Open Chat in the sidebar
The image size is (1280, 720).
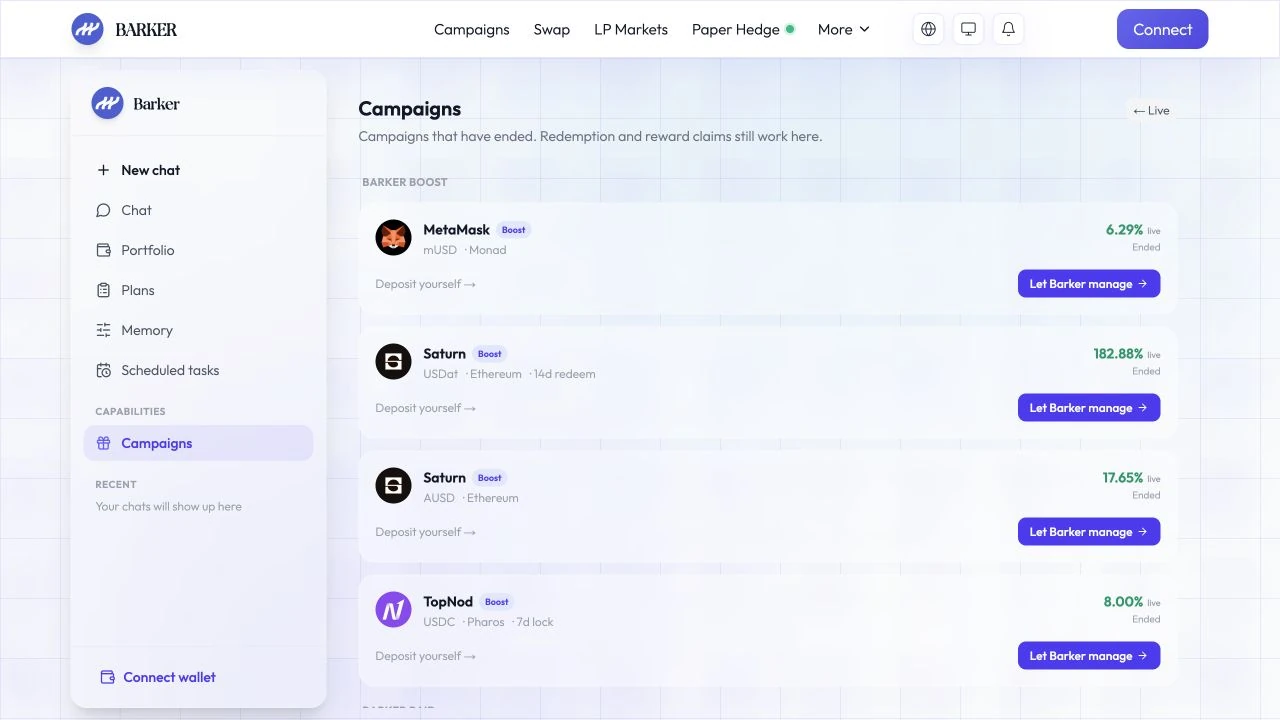pos(198,210)
